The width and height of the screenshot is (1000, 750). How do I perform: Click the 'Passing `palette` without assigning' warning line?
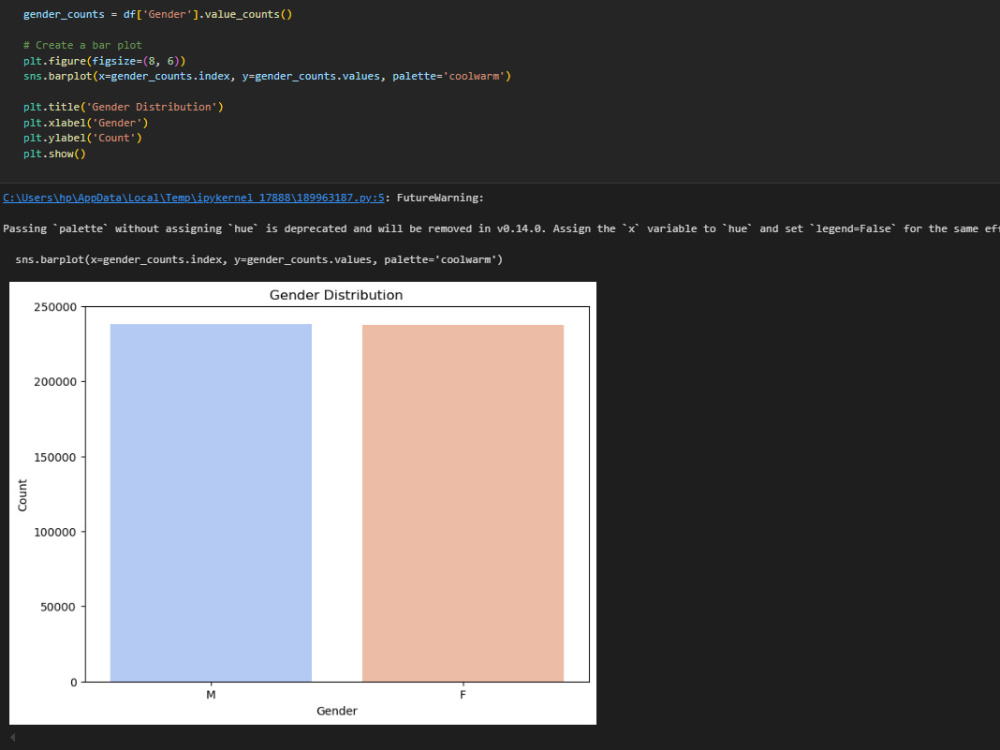pos(500,228)
